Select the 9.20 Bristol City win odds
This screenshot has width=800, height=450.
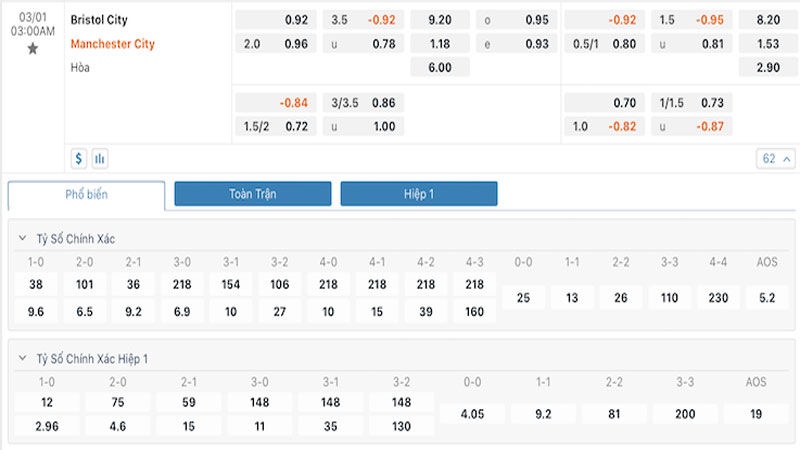tap(440, 20)
